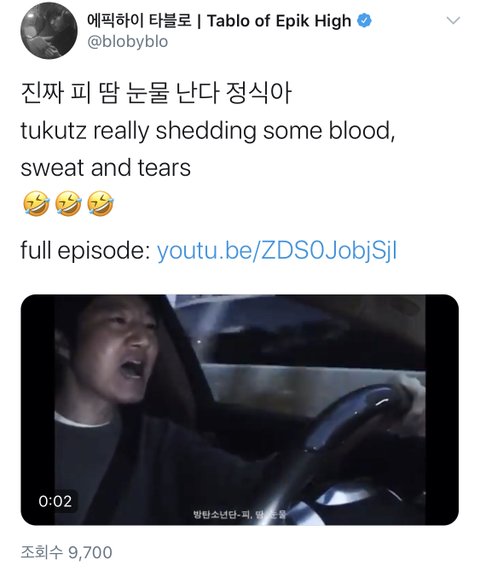Select the last laughing emoji

100,203
